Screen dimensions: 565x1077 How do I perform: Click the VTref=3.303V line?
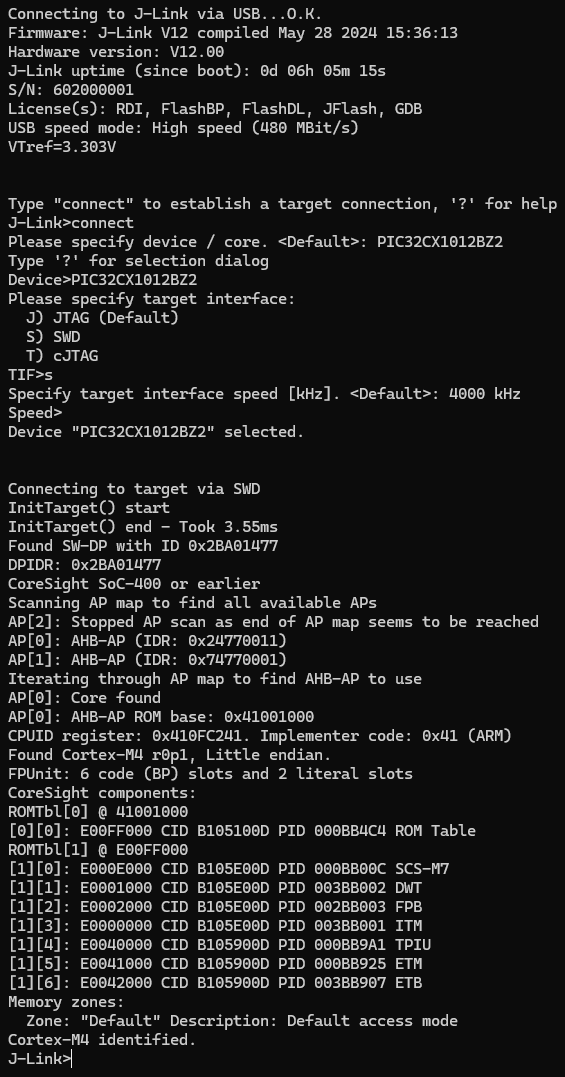point(62,146)
